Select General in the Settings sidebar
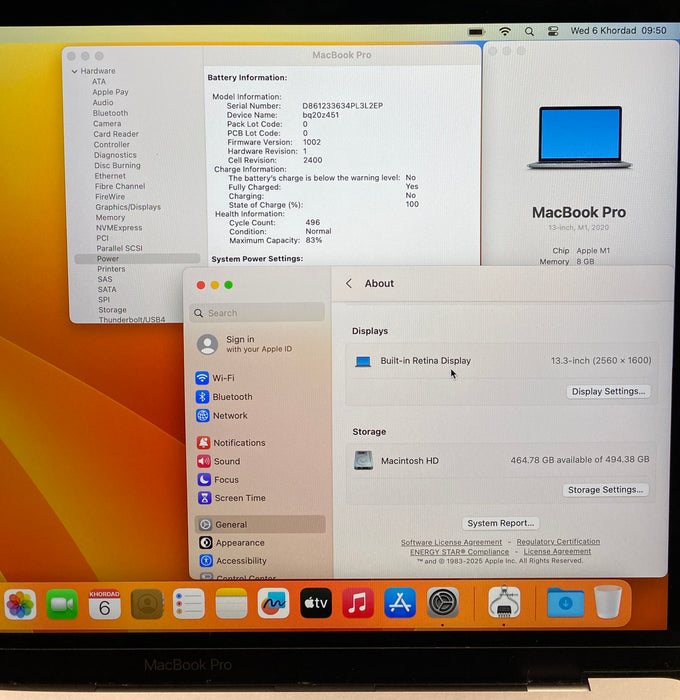 point(260,524)
